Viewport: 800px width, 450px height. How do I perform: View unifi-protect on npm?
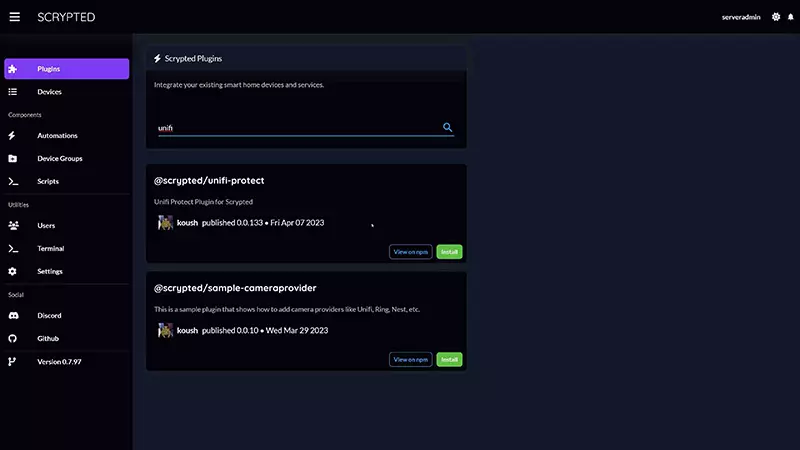pos(411,252)
